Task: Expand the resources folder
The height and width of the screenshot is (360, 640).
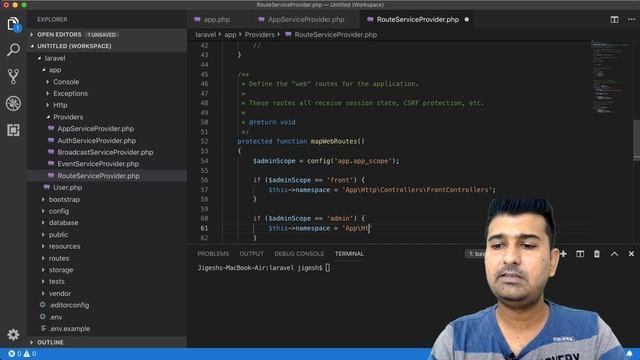Action: click(x=64, y=247)
